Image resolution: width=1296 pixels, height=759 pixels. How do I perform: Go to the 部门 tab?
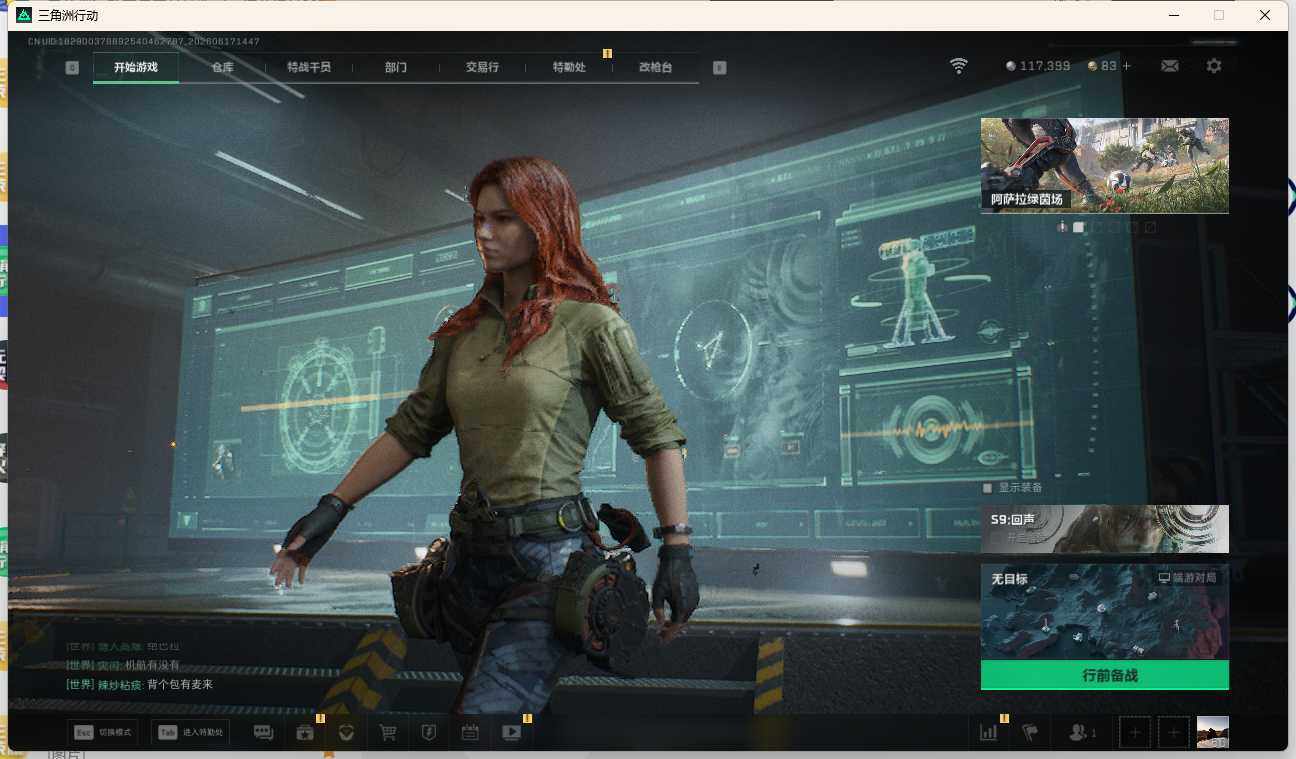click(396, 68)
